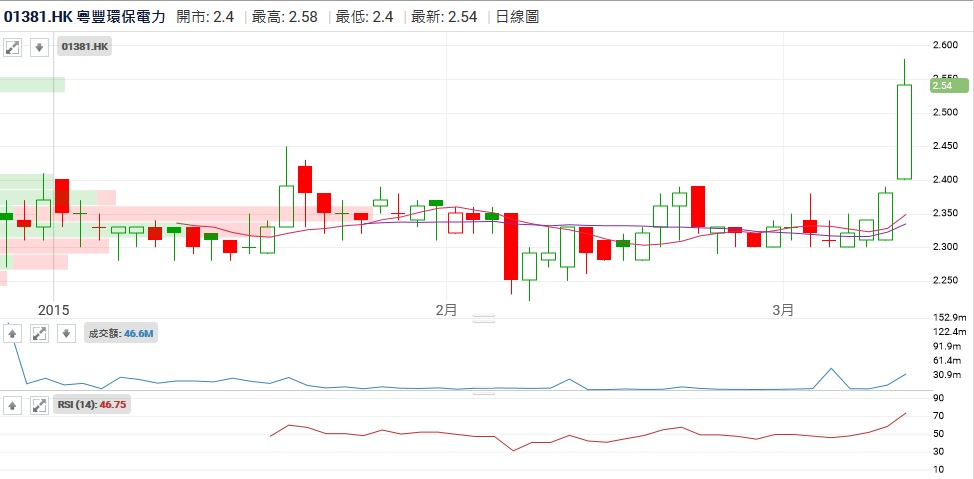This screenshot has height=479, width=974.
Task: Move the turnover panel up
Action: 14,333
